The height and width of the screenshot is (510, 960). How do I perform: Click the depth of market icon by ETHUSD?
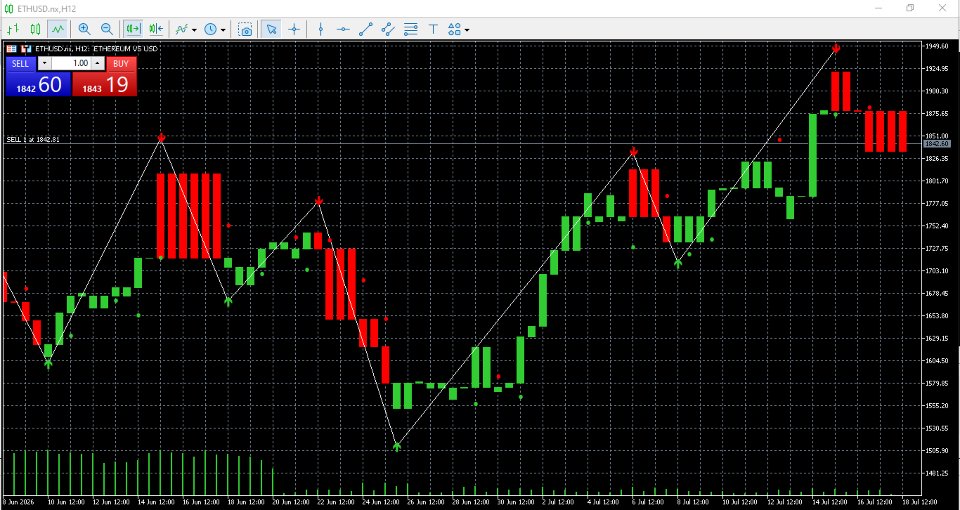26,48
